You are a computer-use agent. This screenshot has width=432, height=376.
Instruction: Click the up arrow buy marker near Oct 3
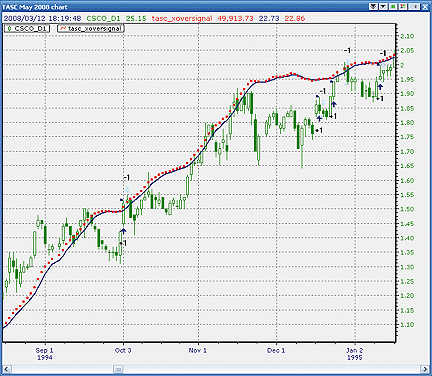tap(124, 231)
